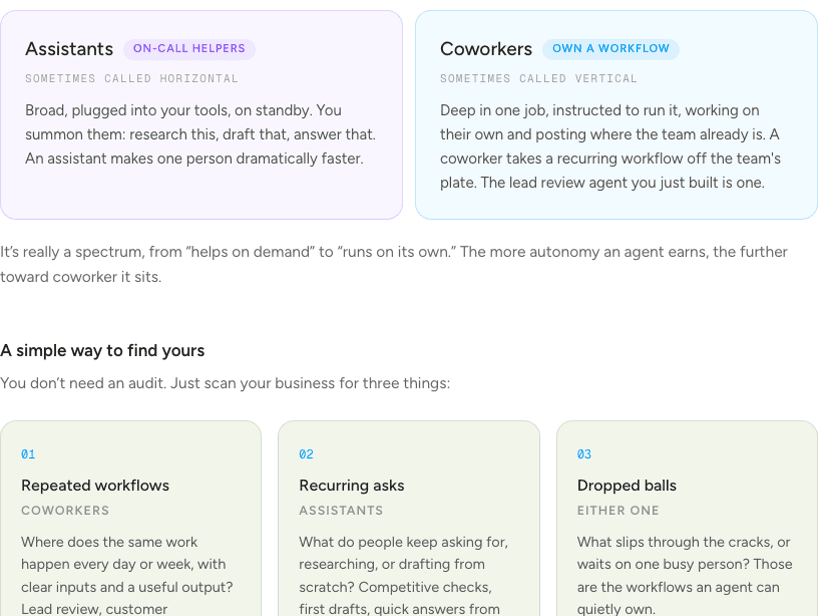Image resolution: width=820 pixels, height=616 pixels.
Task: Select the Coworkers card heading
Action: pyautogui.click(x=486, y=49)
